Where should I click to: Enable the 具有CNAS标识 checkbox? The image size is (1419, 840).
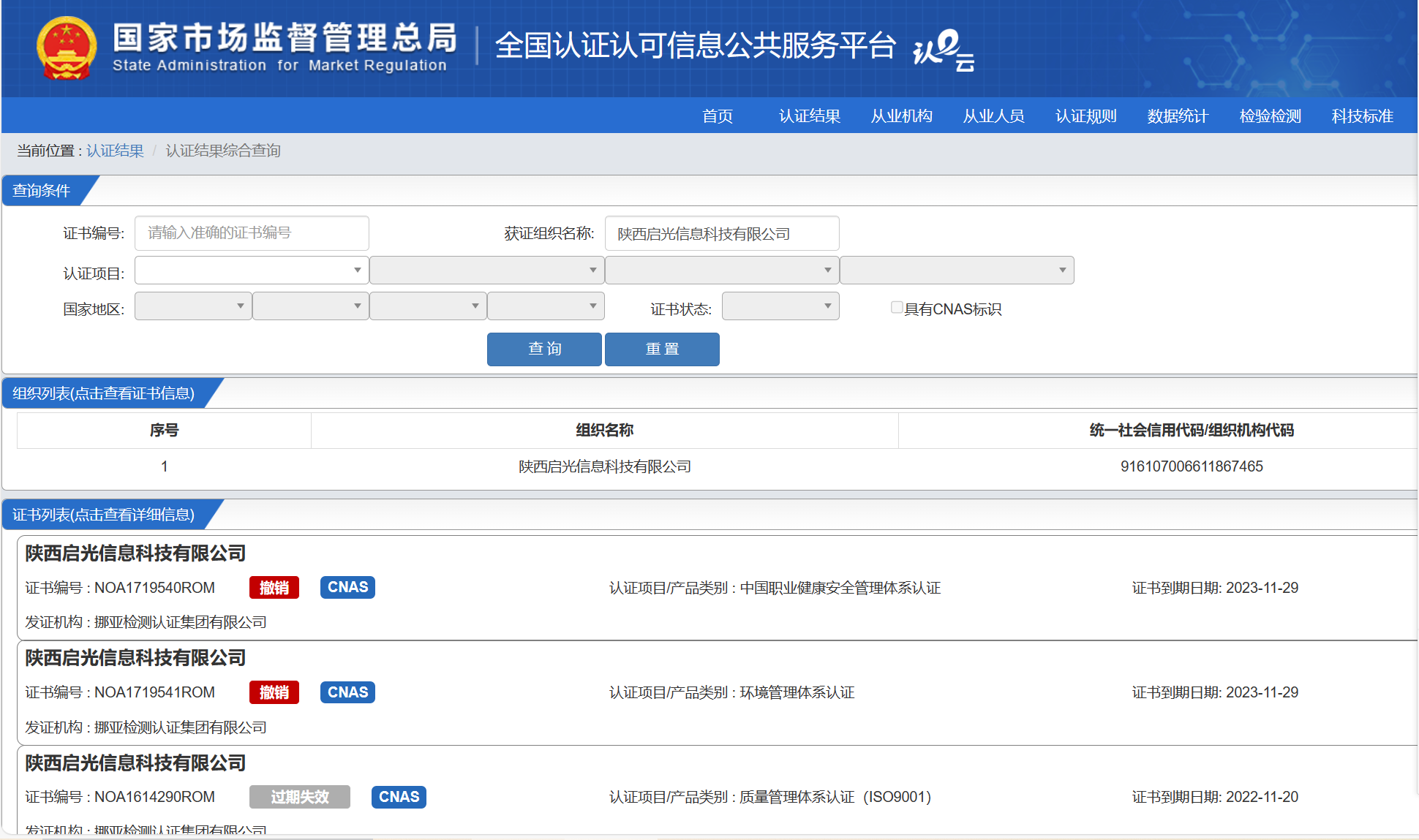[x=897, y=308]
